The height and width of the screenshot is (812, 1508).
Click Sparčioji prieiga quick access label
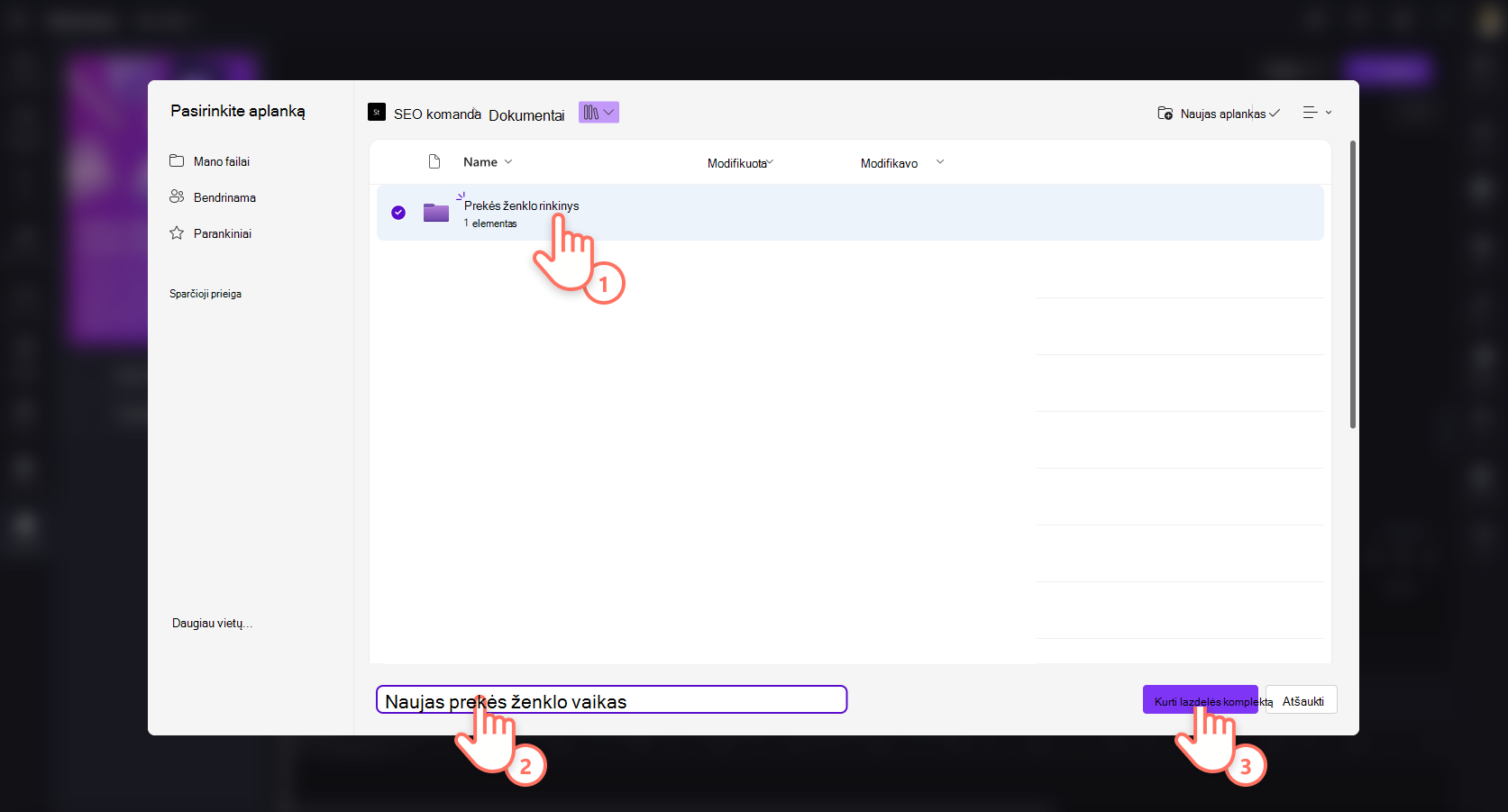(x=206, y=294)
